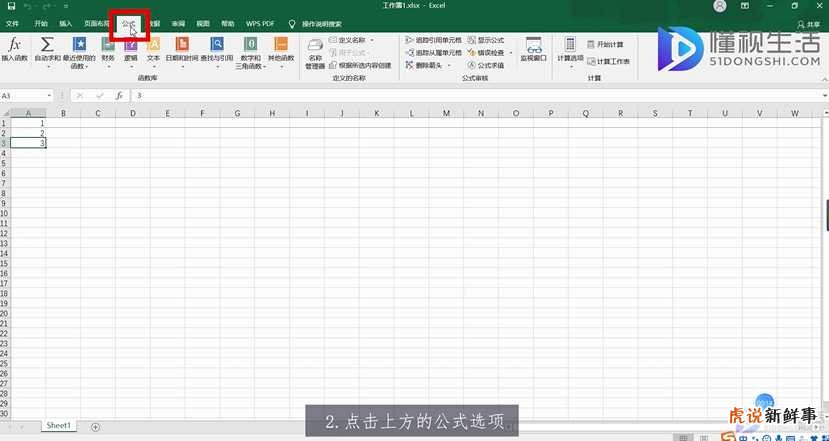
Task: Click the Share (共享) button
Action: click(x=809, y=24)
